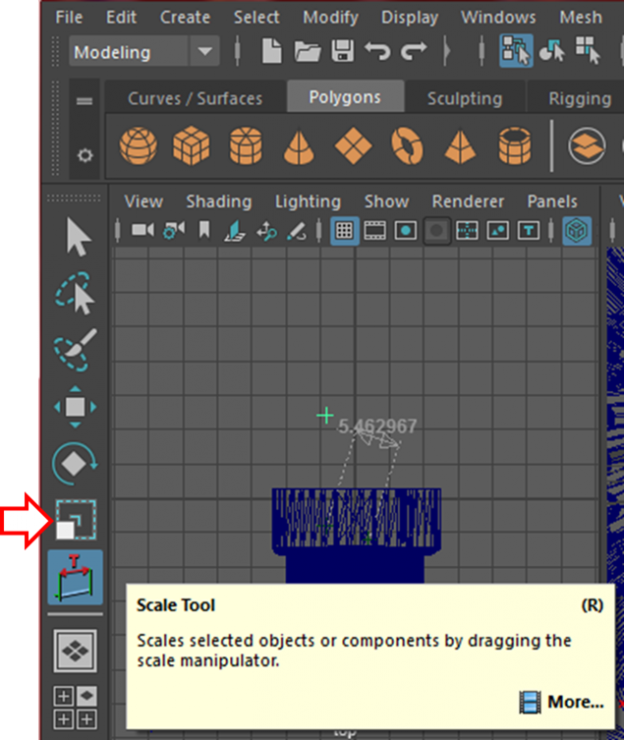Toggle the Safe Title display
The image size is (624, 740).
pyautogui.click(x=529, y=230)
